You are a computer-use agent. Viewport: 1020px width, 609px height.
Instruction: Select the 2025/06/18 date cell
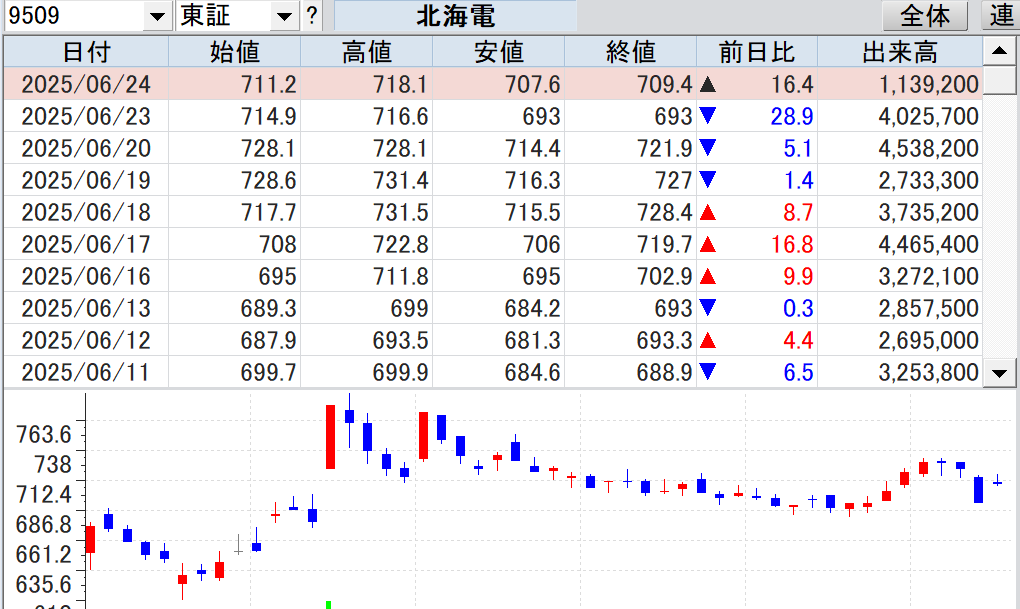[x=87, y=212]
